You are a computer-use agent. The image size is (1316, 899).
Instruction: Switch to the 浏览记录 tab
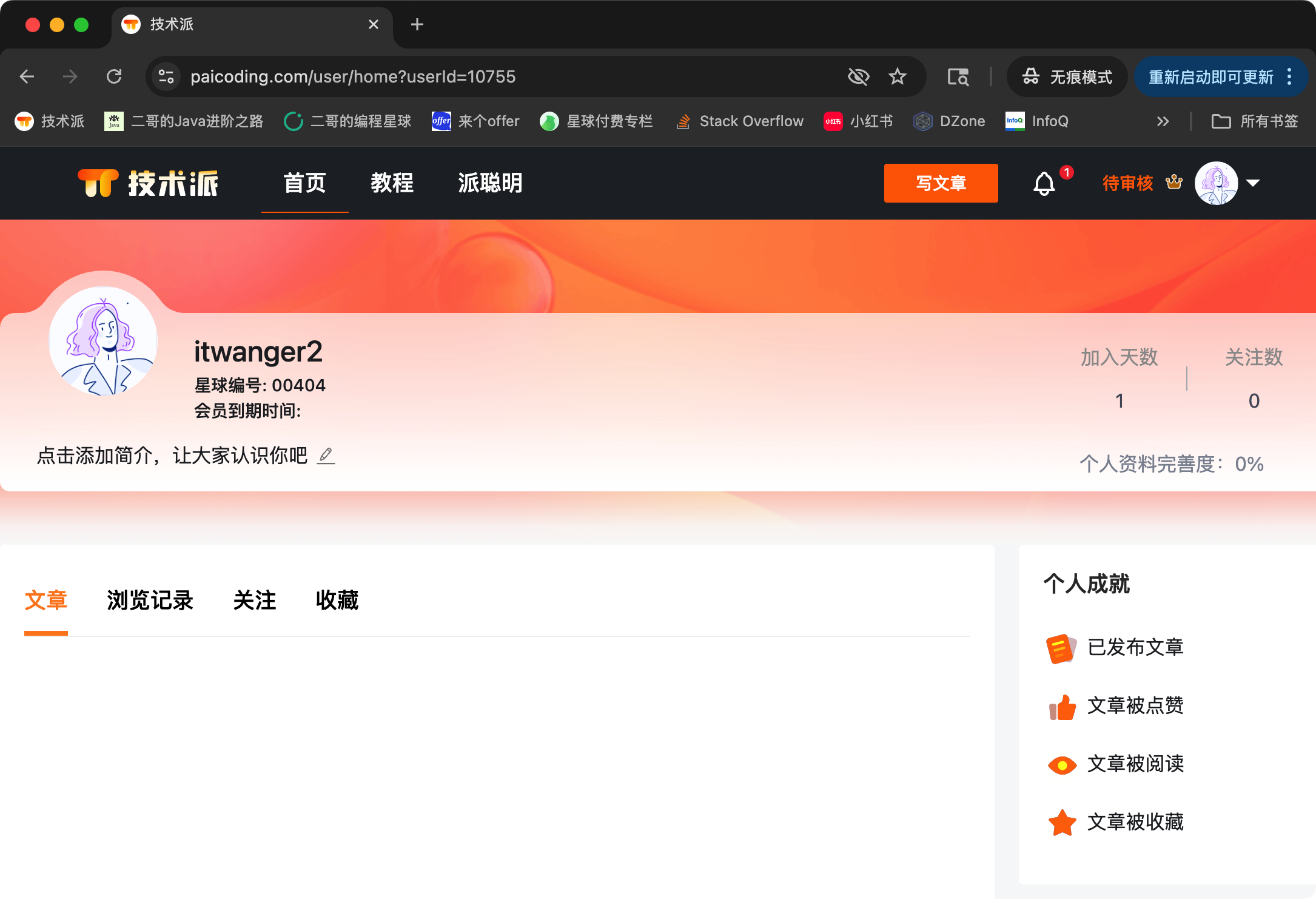(x=150, y=600)
